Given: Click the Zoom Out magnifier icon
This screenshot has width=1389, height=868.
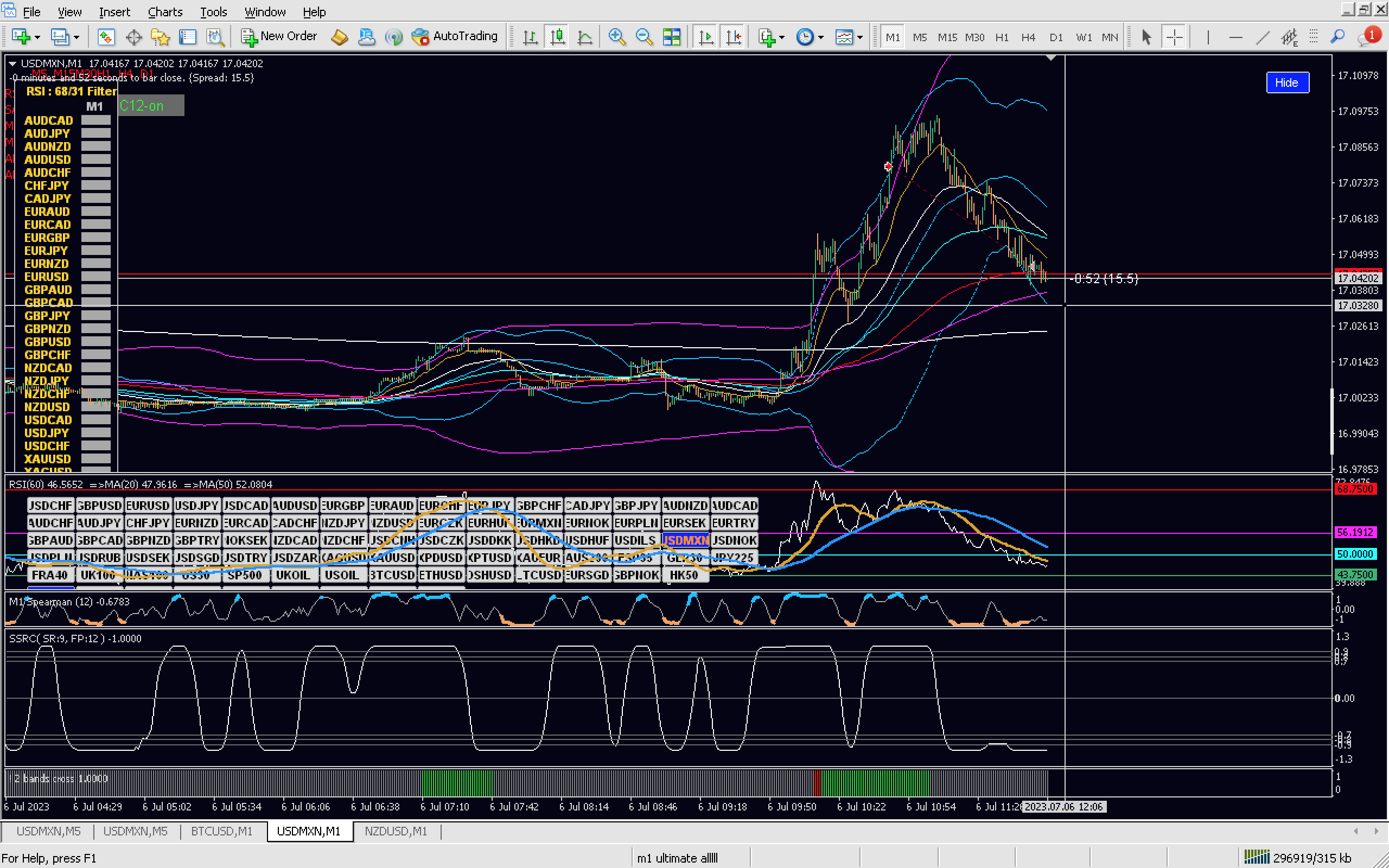Looking at the screenshot, I should coord(644,37).
